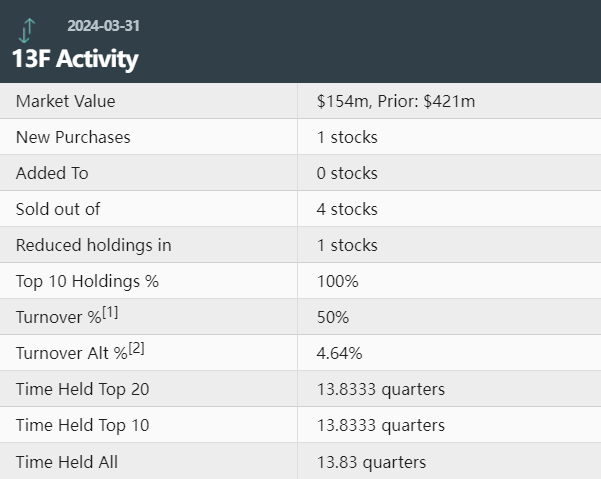Open footnote [2] beside Turnover Alt %
This screenshot has height=479, width=601.
136,349
